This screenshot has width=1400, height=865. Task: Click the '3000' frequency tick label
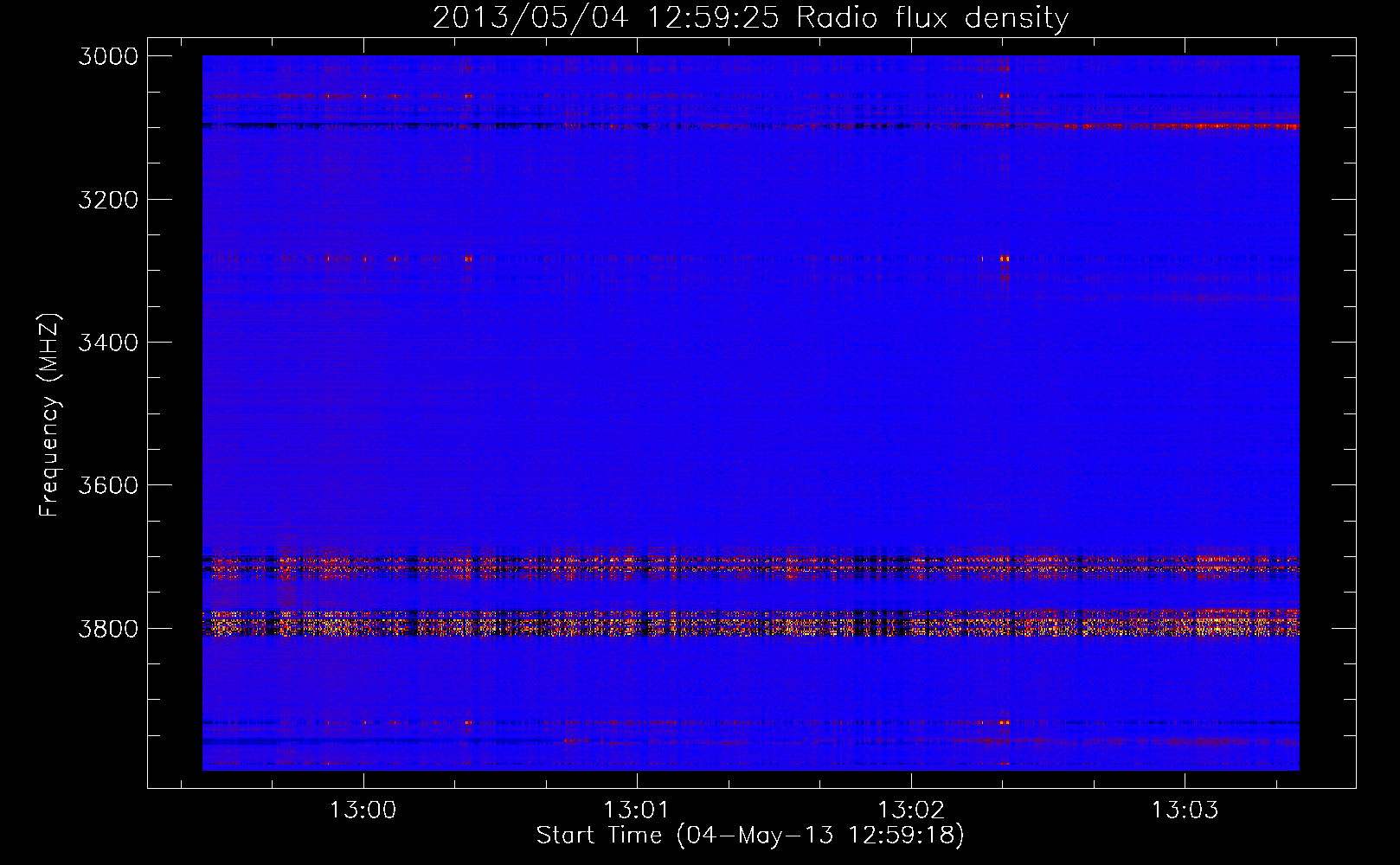(108, 56)
